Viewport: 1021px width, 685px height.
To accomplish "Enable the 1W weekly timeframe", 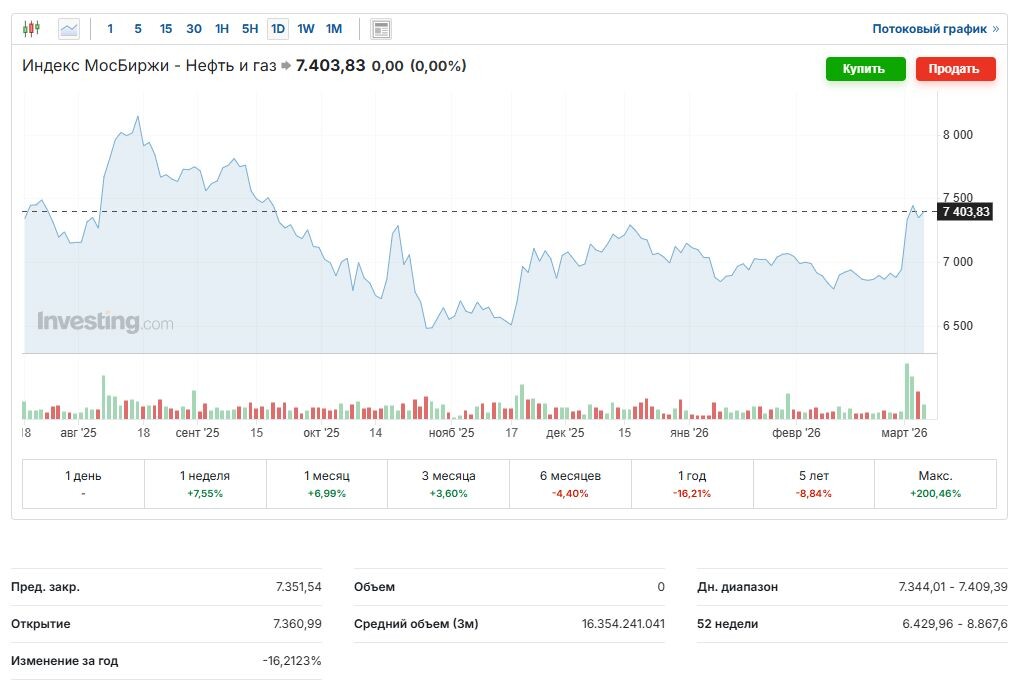I will pos(305,29).
